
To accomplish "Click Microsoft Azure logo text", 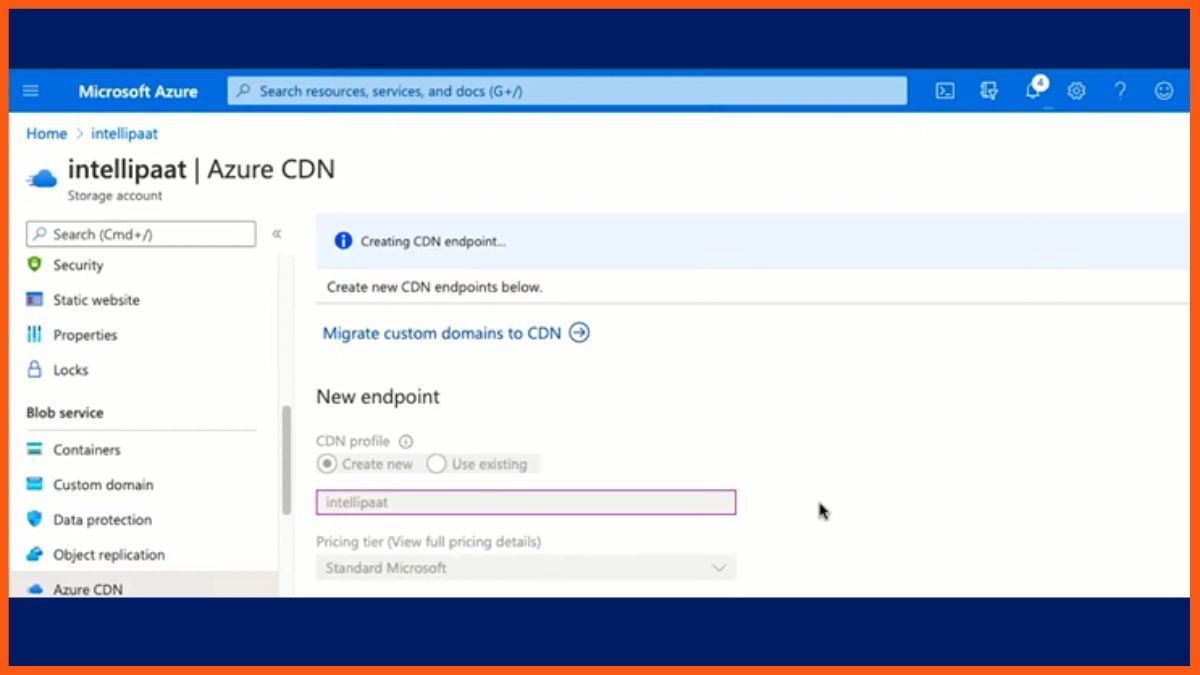I will pyautogui.click(x=138, y=91).
